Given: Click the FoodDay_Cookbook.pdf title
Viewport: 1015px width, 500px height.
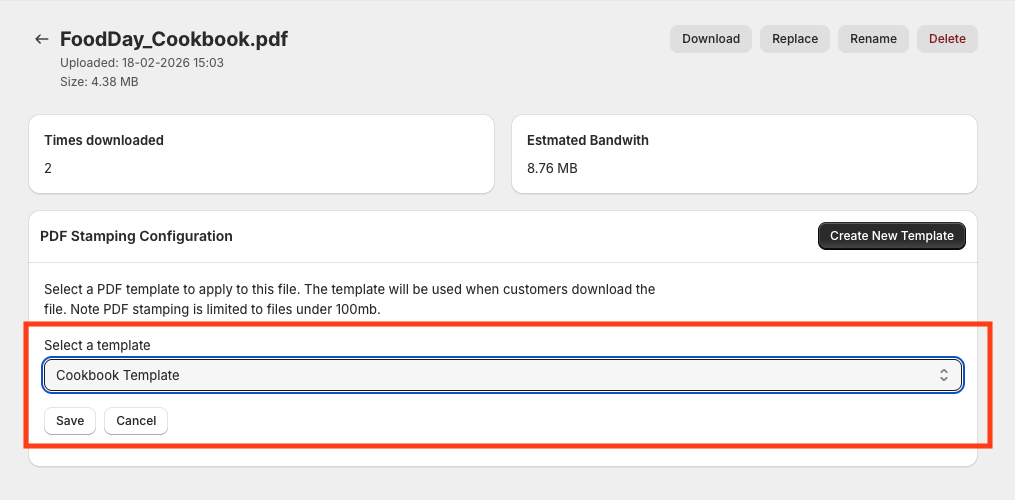Looking at the screenshot, I should [x=174, y=39].
